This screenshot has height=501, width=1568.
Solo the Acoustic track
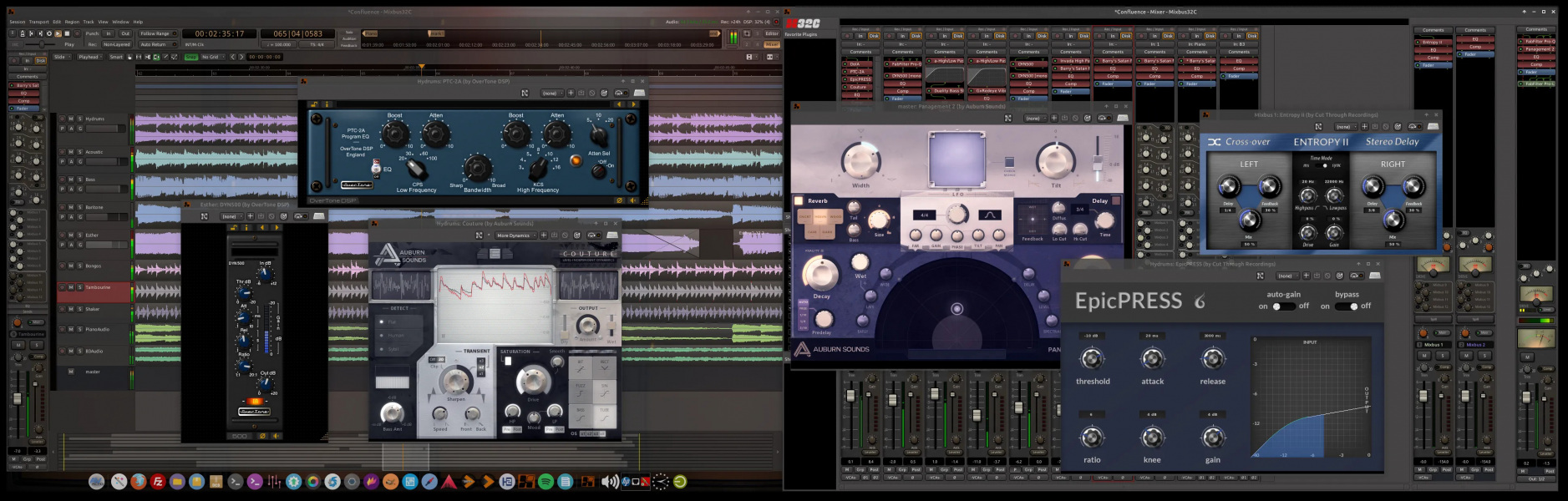pos(80,152)
